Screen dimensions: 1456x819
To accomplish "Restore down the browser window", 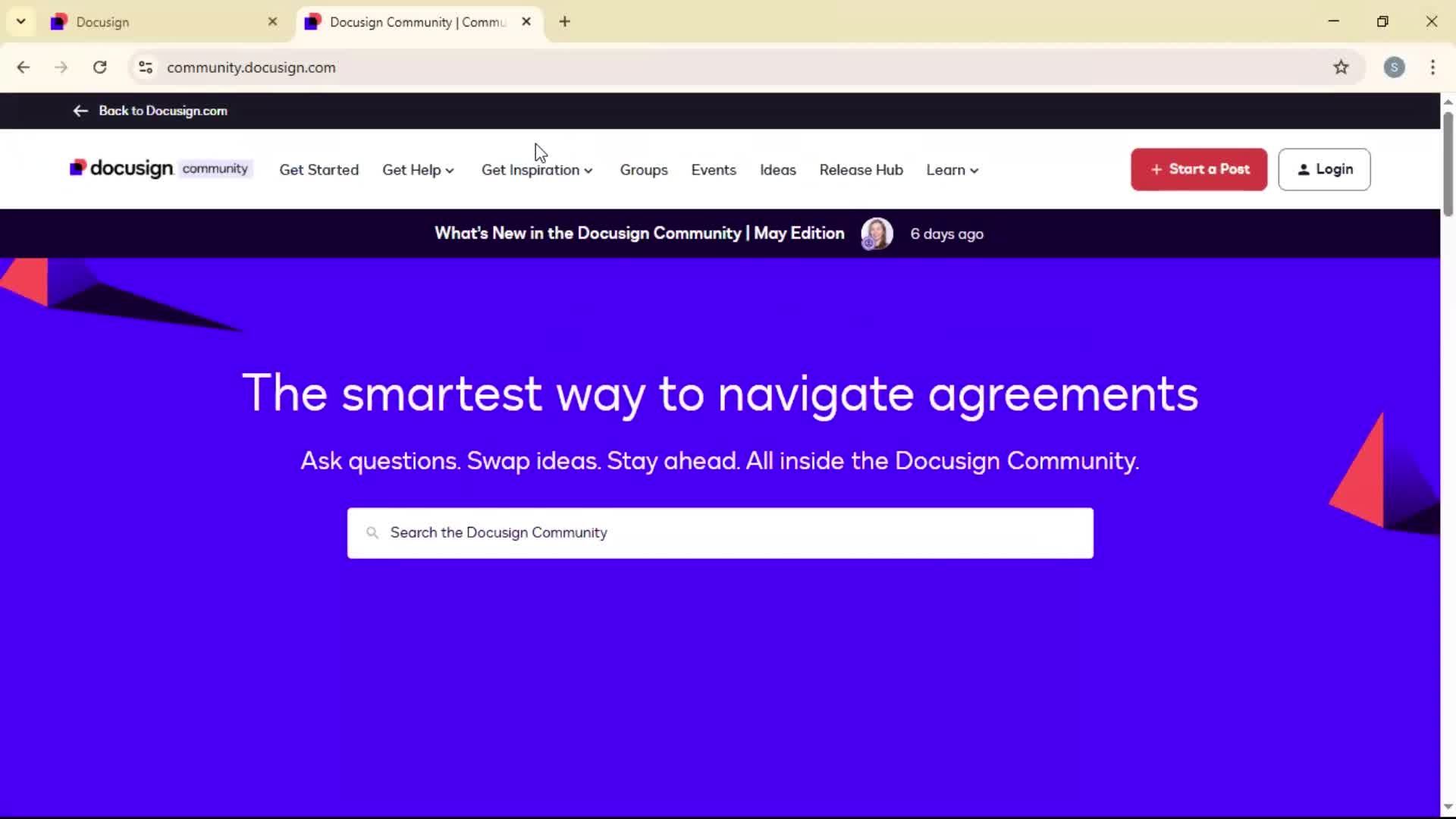I will tap(1382, 21).
